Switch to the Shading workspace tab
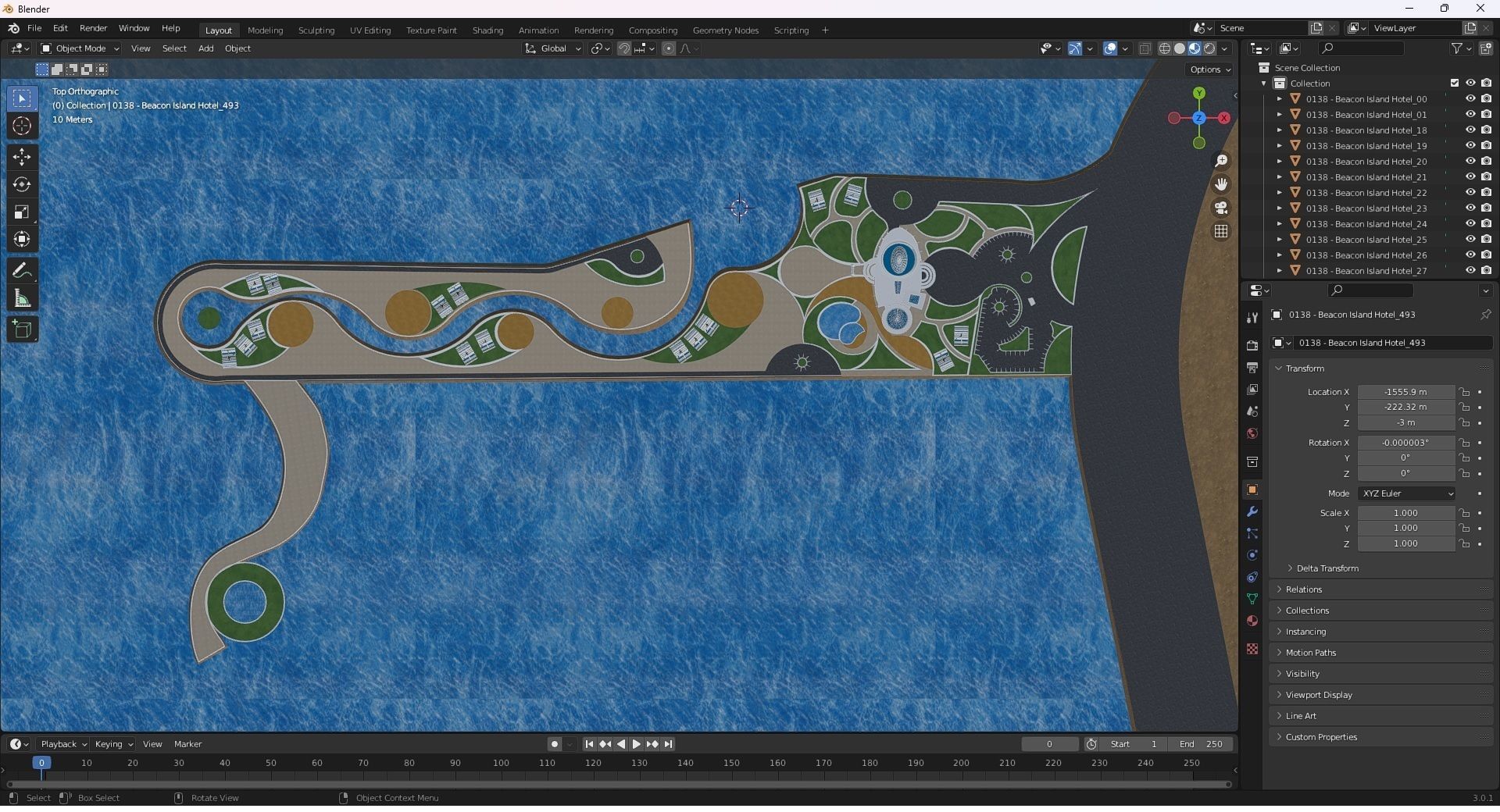This screenshot has width=1500, height=812. click(487, 30)
